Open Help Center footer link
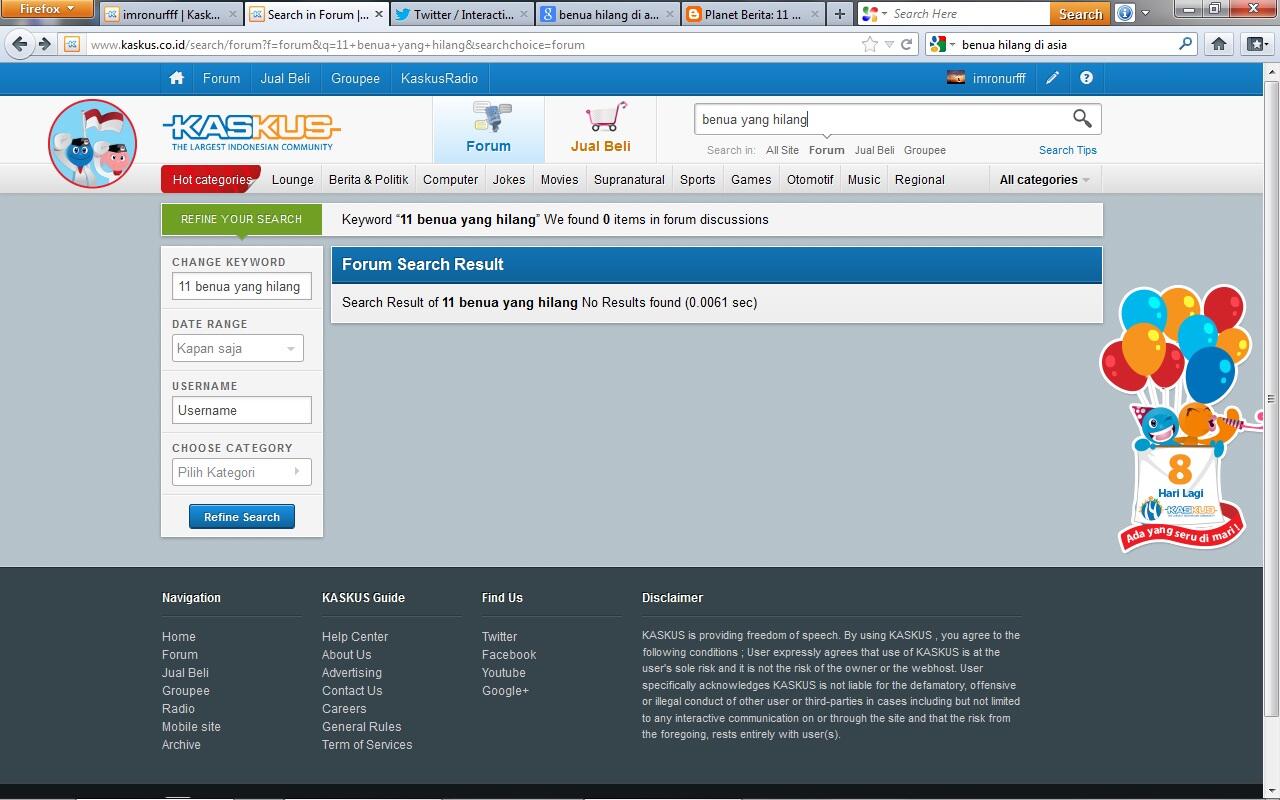1280x800 pixels. tap(355, 637)
